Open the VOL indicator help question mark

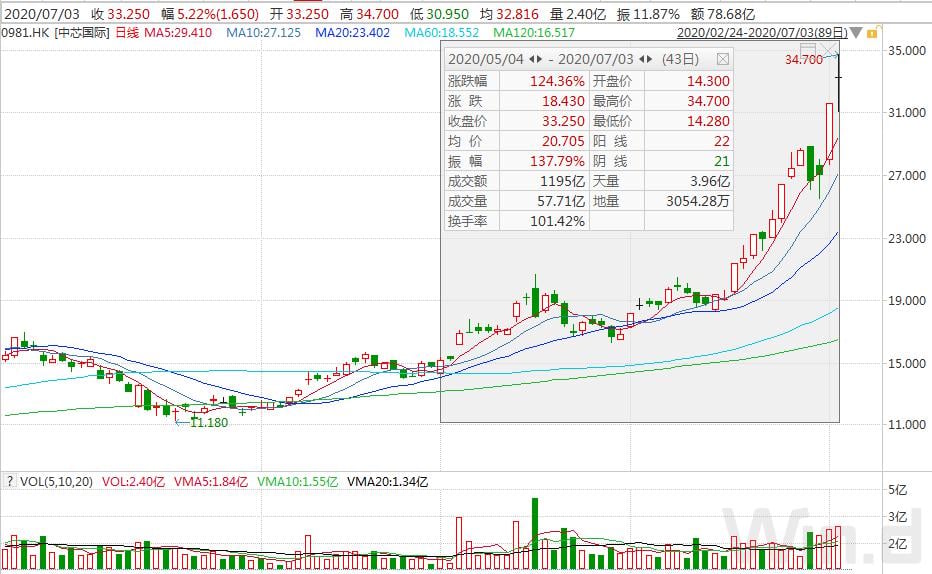coord(10,481)
